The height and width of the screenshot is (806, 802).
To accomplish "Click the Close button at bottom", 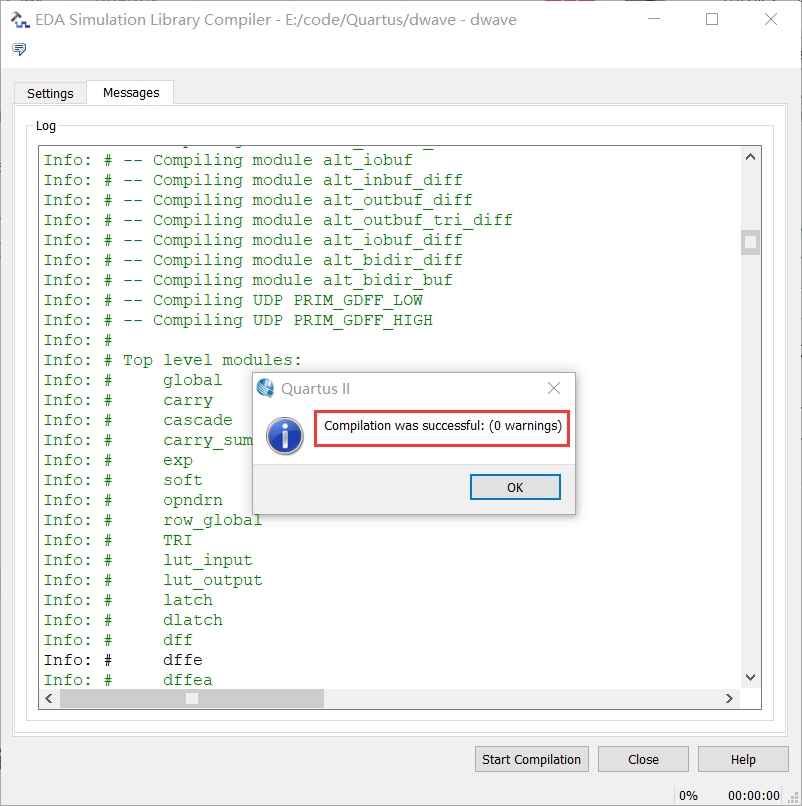I will pyautogui.click(x=643, y=759).
